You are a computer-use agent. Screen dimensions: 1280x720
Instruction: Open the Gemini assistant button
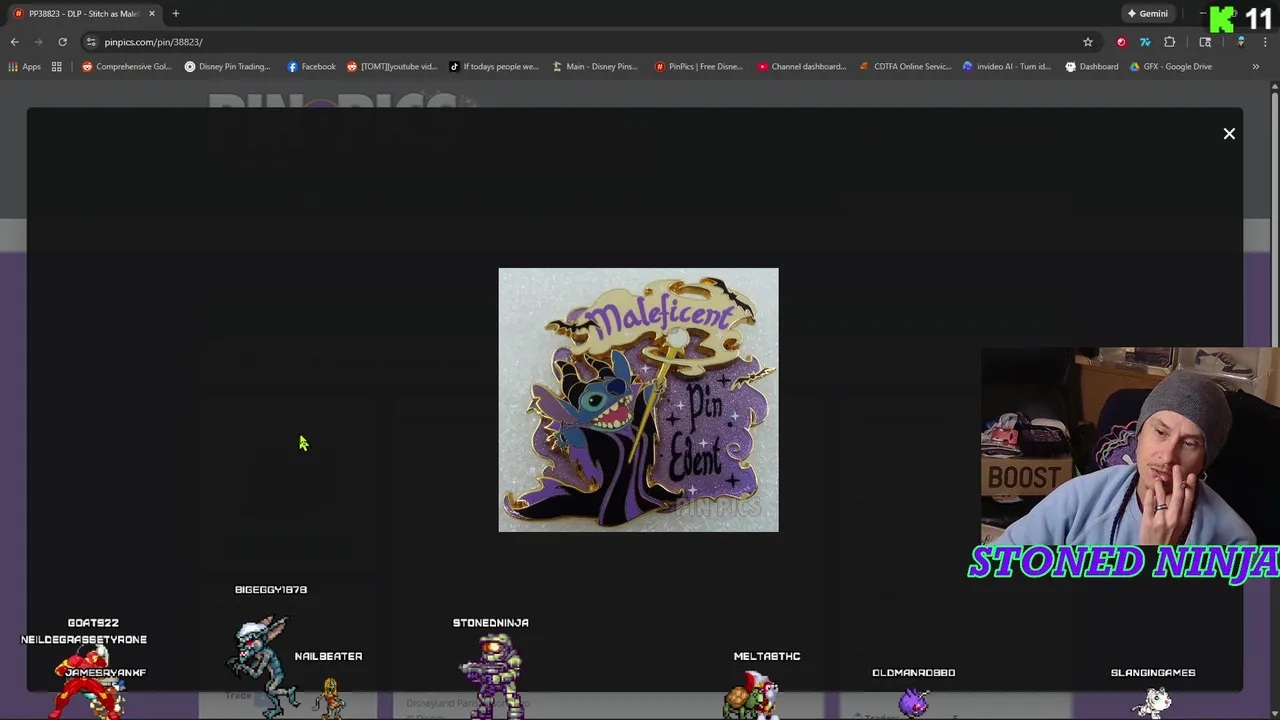tap(1147, 14)
